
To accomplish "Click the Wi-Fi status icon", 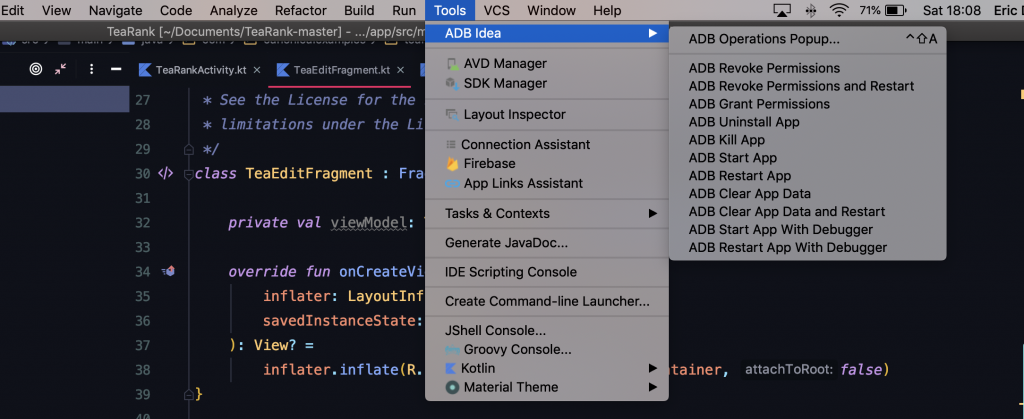I will pos(838,11).
